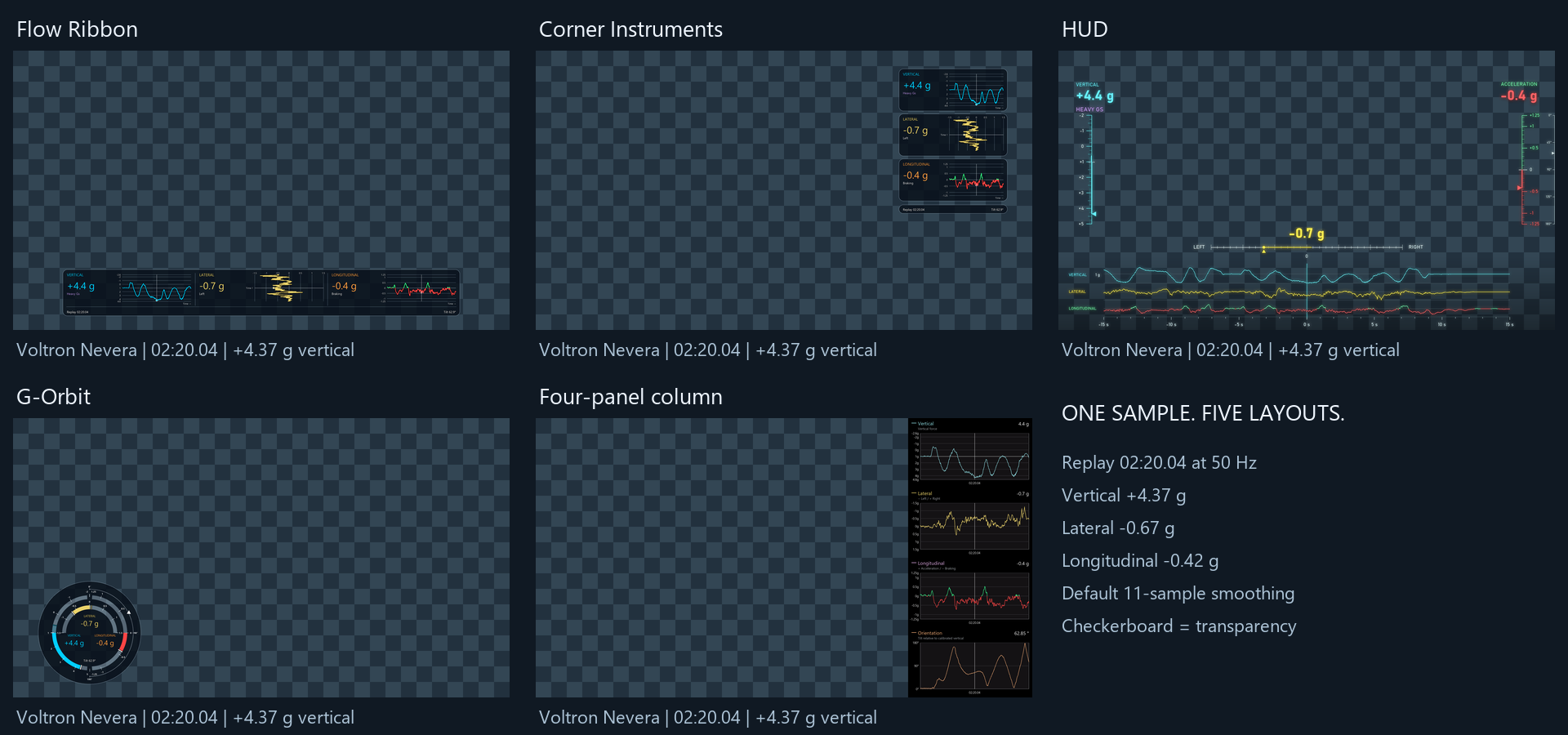Image resolution: width=1568 pixels, height=735 pixels.
Task: Click the Voltron Nevera caption under Flow Ribbon
Action: point(185,350)
